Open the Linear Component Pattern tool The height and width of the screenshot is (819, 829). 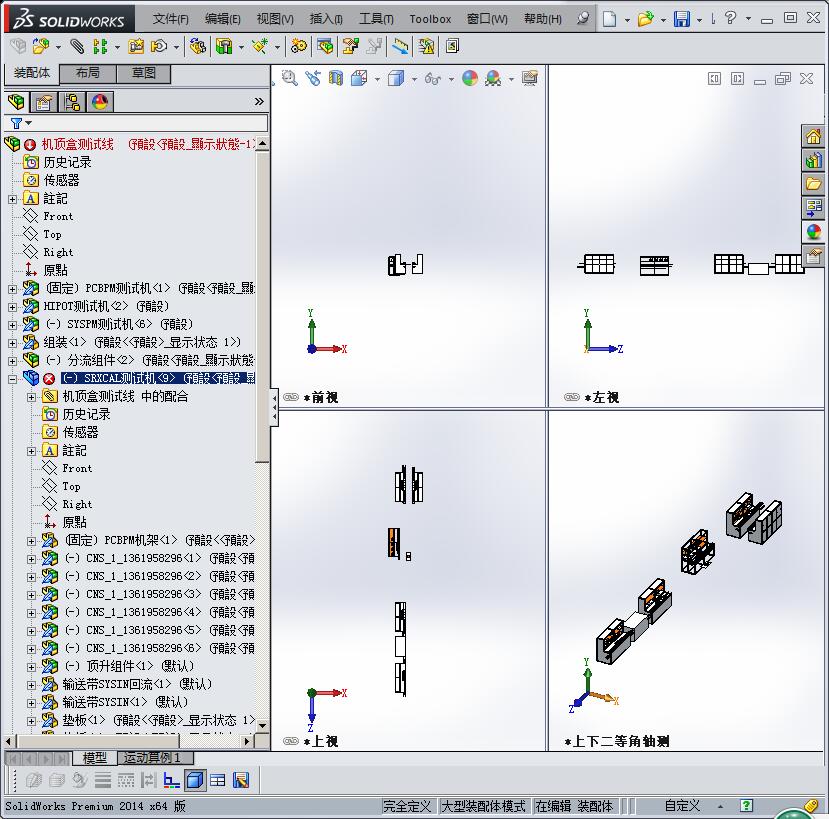coord(99,47)
